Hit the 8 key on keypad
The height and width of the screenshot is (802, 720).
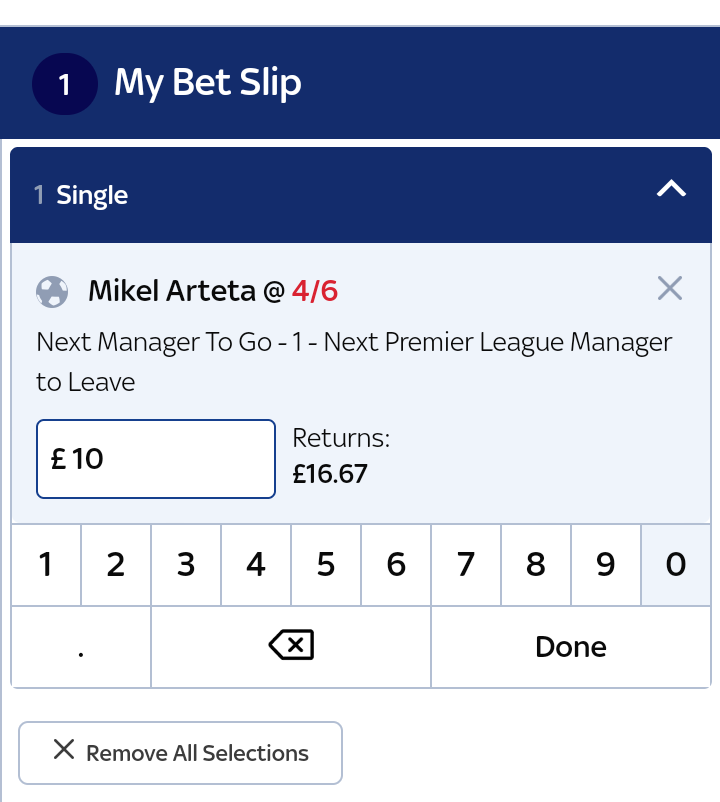coord(536,565)
